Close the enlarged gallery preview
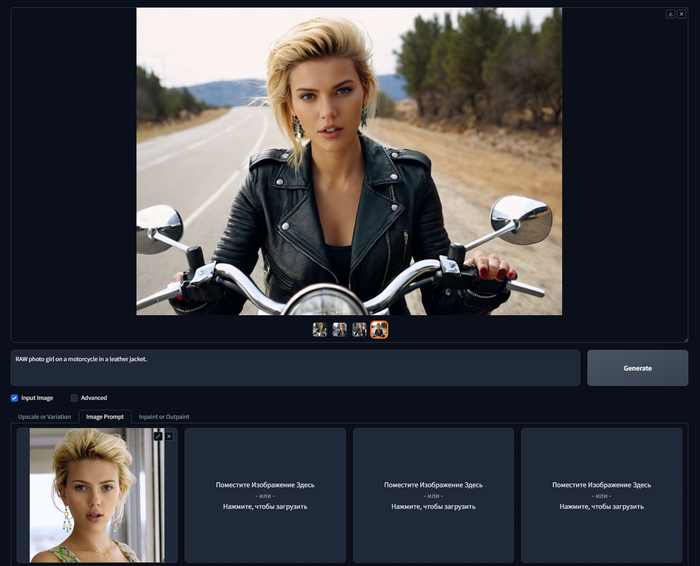The image size is (700, 566). [x=681, y=14]
